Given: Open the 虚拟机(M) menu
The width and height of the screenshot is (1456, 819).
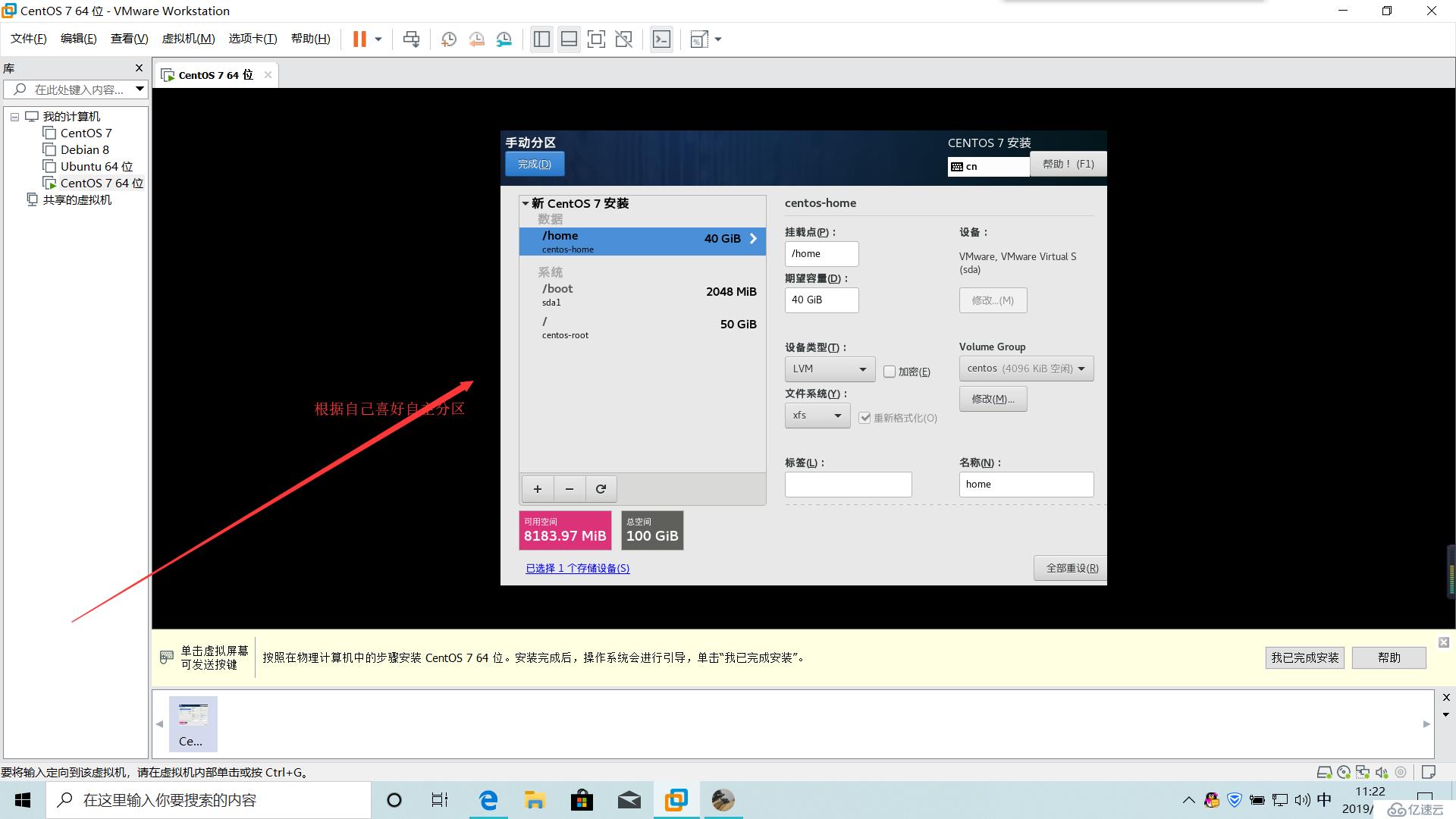Looking at the screenshot, I should pos(189,39).
